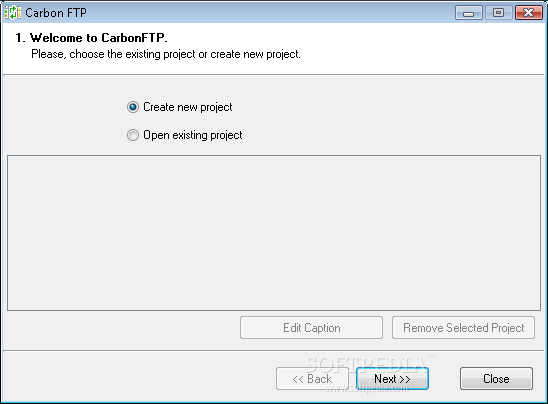Click inside the empty projects list box
548x404 pixels.
(274, 233)
